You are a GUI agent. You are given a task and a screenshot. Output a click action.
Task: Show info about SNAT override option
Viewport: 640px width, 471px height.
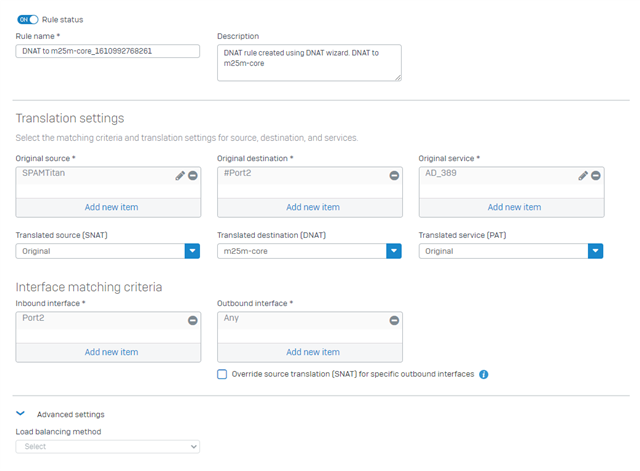click(x=483, y=374)
